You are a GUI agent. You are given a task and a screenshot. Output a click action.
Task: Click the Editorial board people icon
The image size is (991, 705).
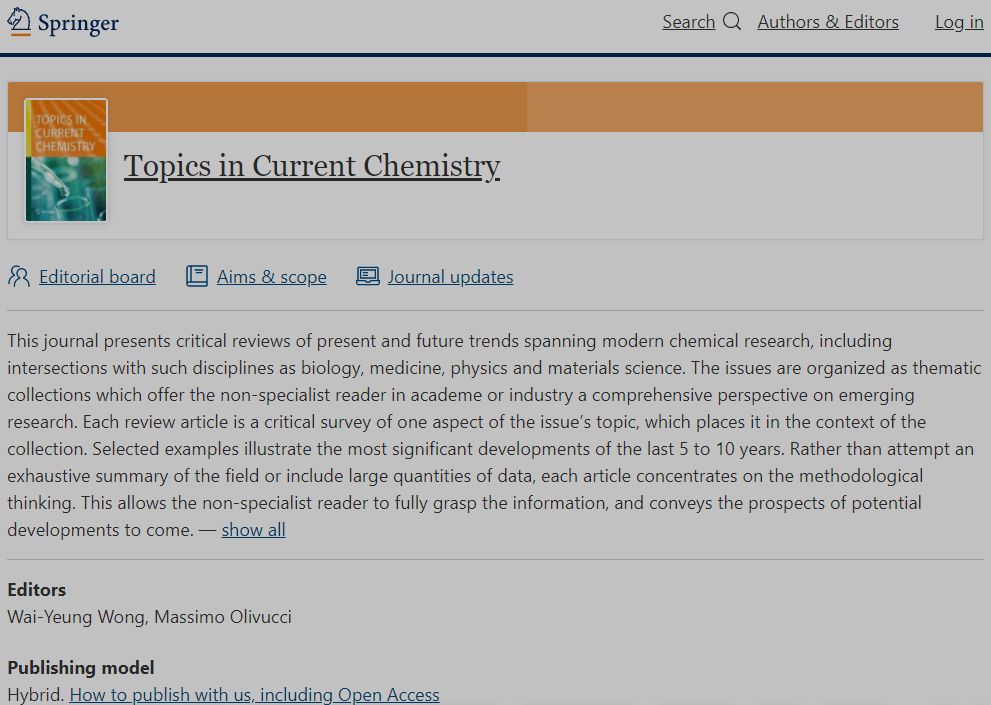[19, 277]
